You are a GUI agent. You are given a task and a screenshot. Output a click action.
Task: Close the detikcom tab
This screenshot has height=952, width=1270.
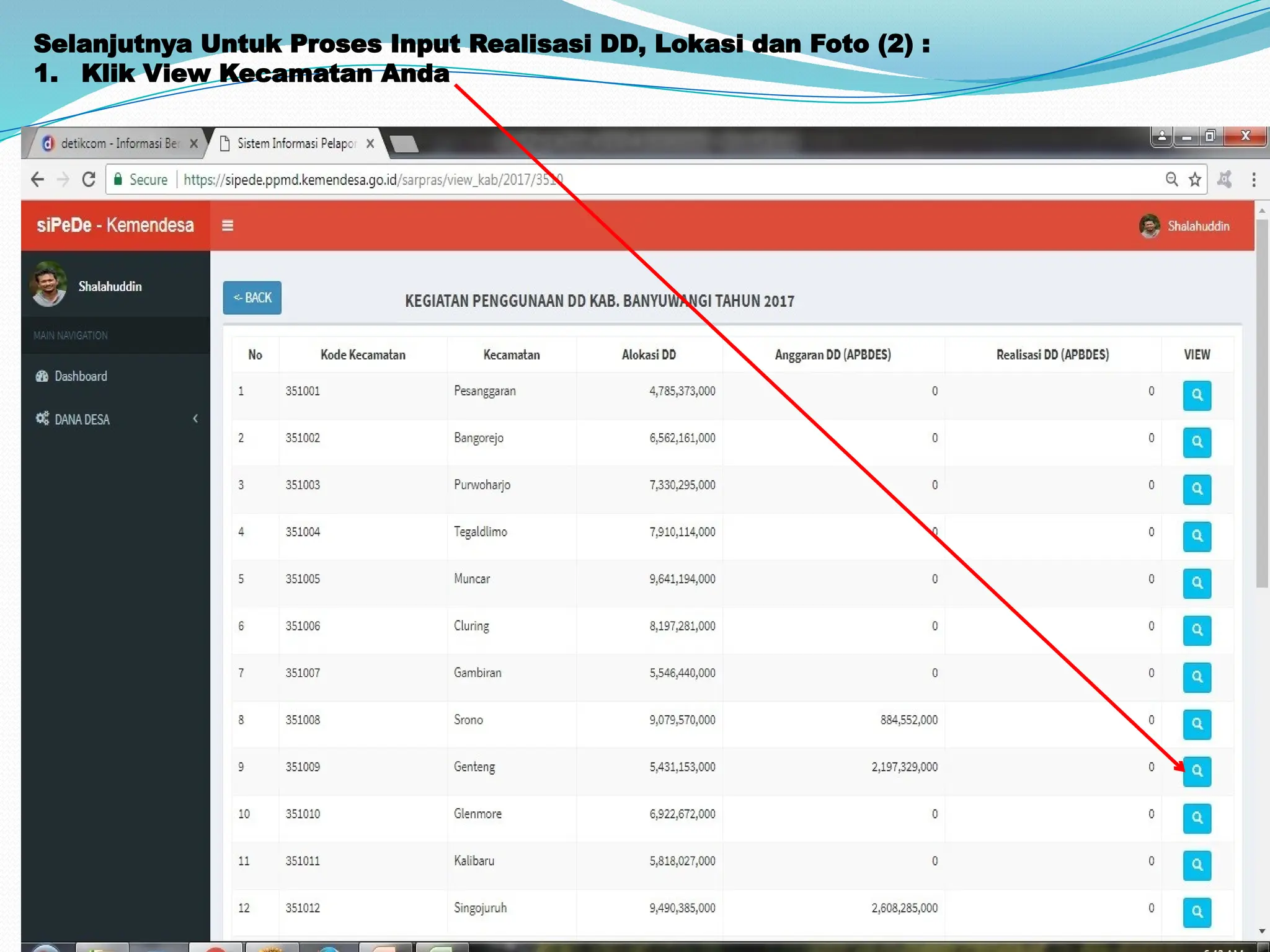click(x=193, y=144)
